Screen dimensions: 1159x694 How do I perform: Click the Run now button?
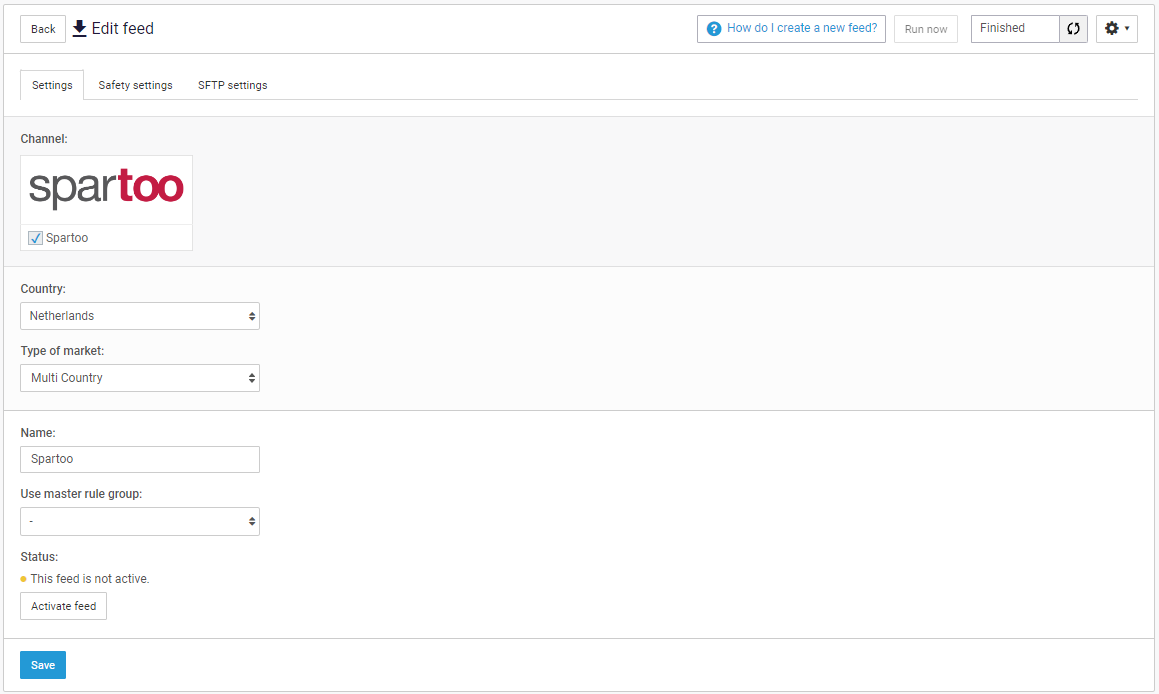click(925, 29)
